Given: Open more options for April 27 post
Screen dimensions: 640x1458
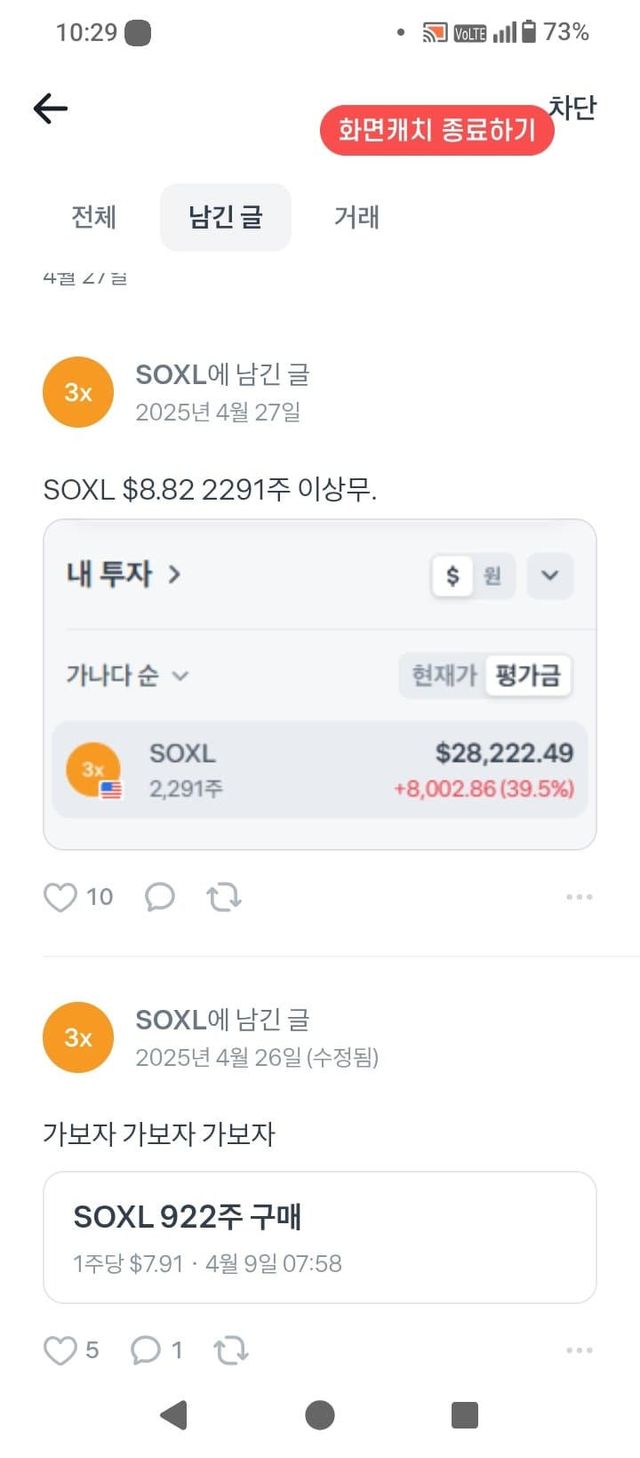Looking at the screenshot, I should 579,897.
